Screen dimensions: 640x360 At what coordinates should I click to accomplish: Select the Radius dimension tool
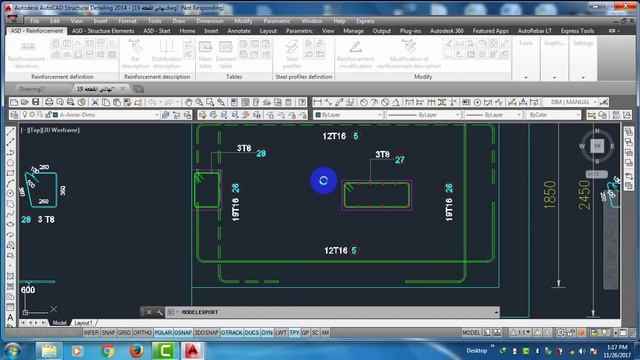pyautogui.click(x=364, y=102)
